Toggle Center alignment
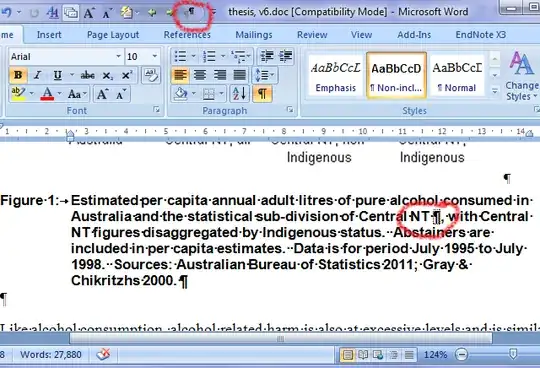The image size is (540, 368). (200, 75)
